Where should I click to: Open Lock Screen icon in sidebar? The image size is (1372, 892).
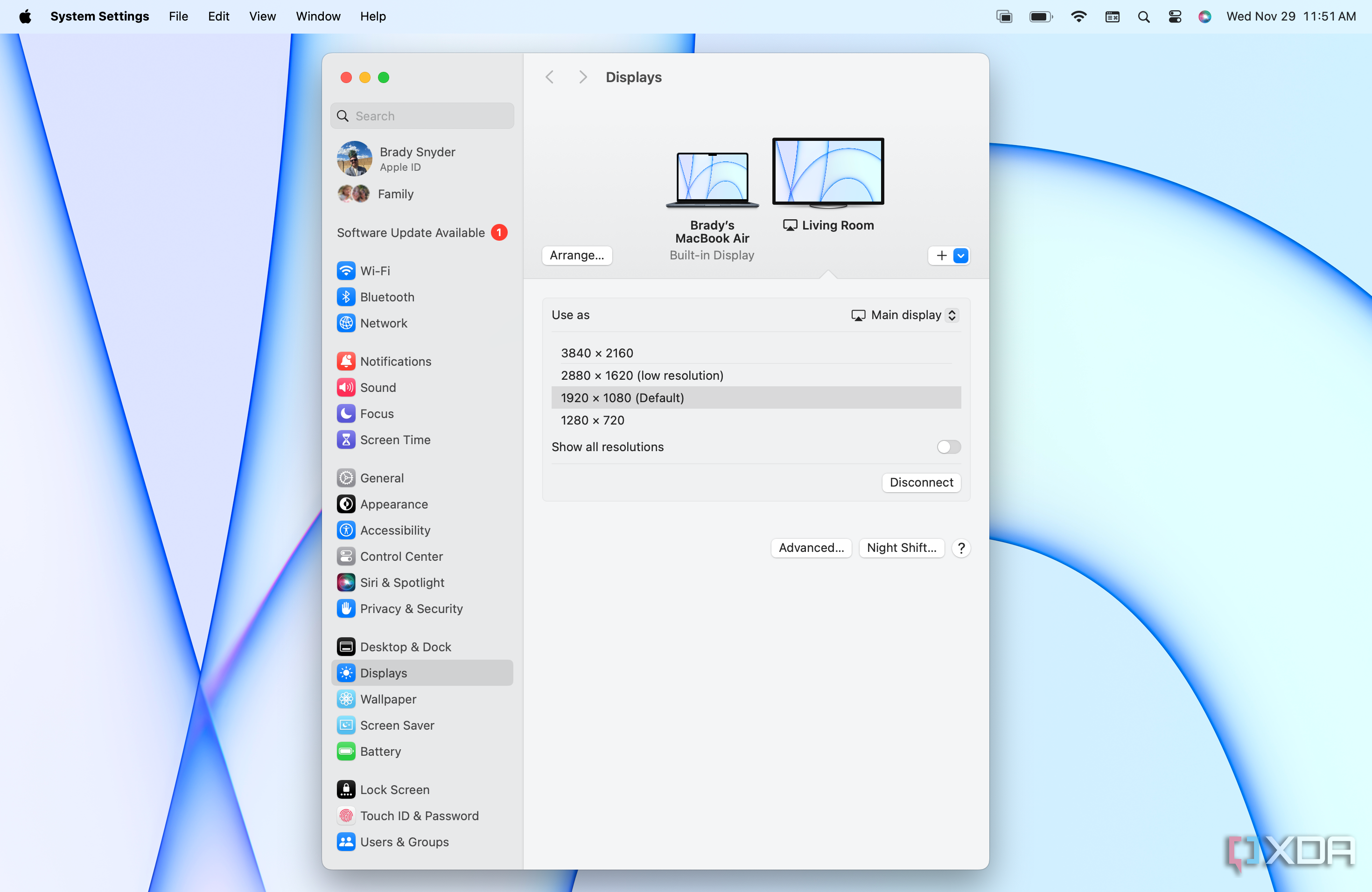pyautogui.click(x=346, y=789)
